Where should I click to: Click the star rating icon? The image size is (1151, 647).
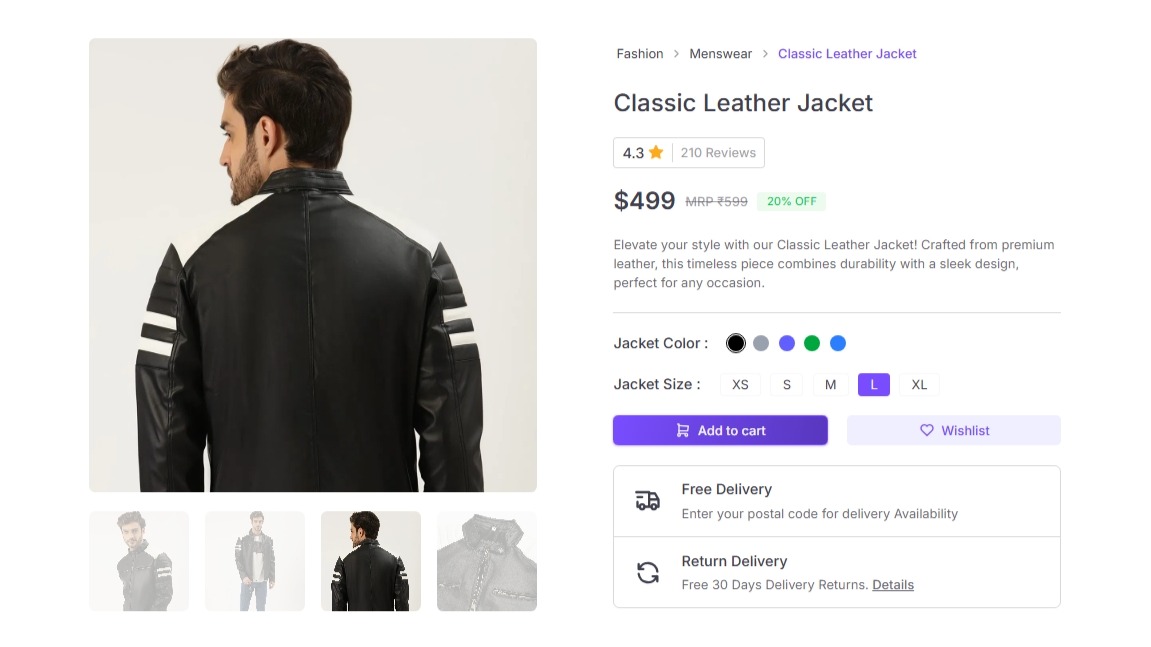pyautogui.click(x=656, y=153)
